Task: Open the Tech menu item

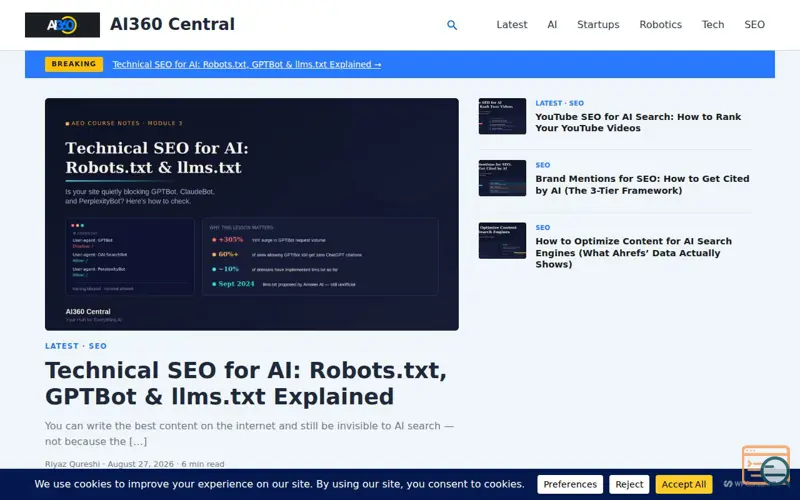Action: 713,24
